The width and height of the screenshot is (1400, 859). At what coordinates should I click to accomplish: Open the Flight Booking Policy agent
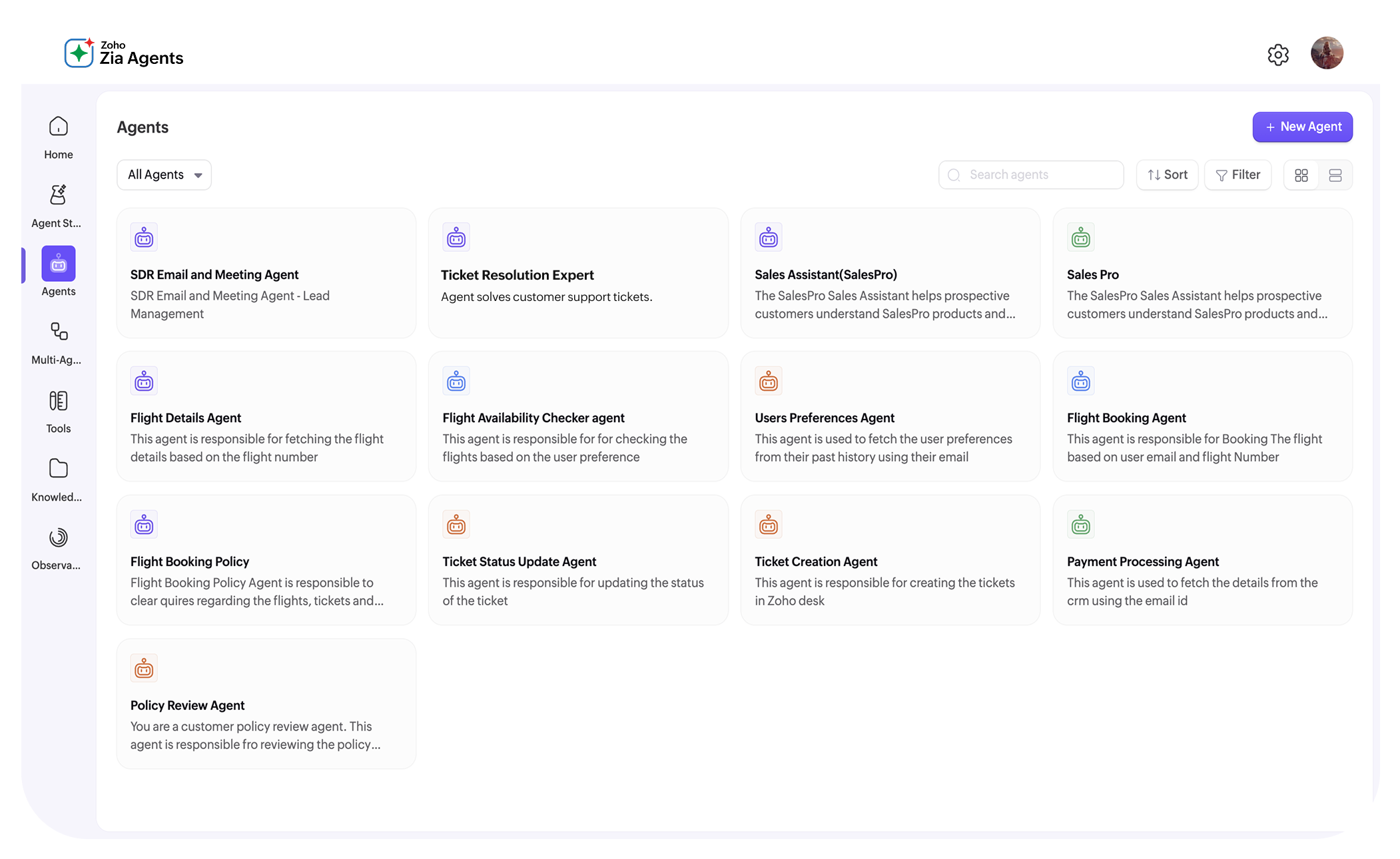266,560
